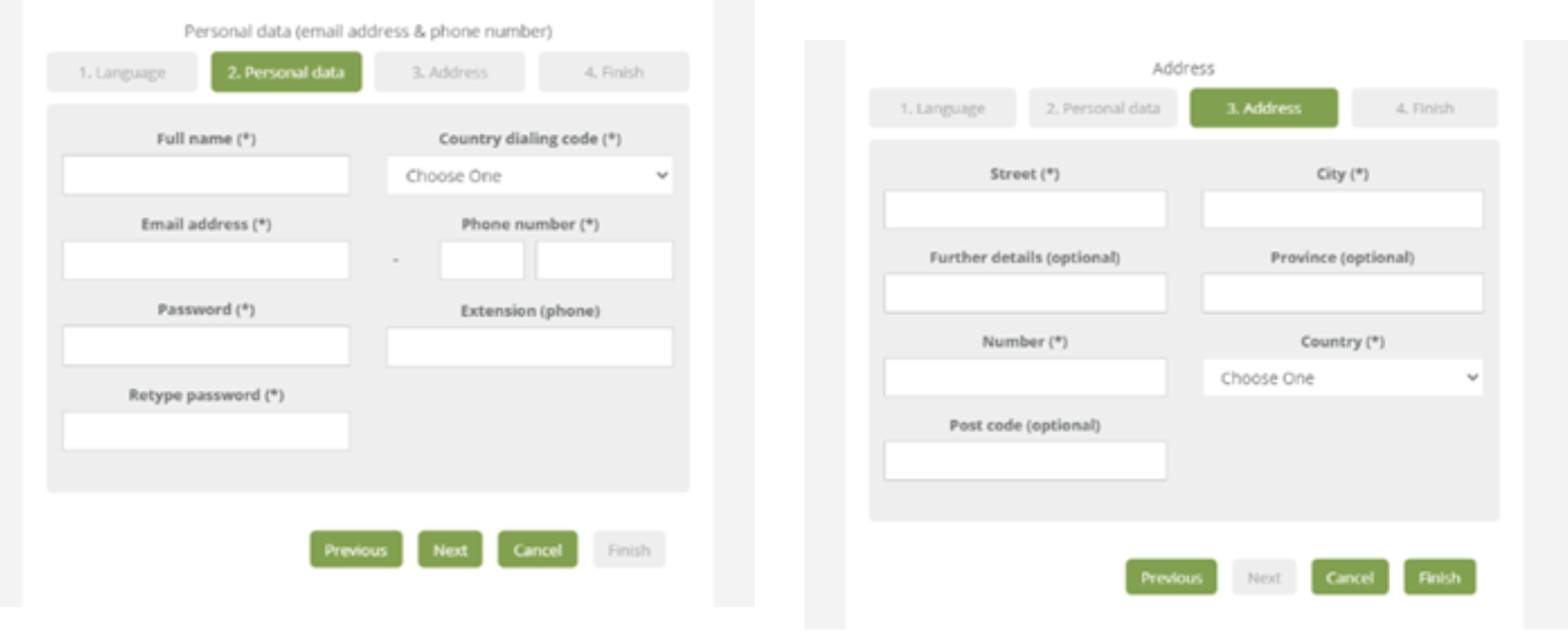The width and height of the screenshot is (1568, 632).
Task: Click the Full name input field
Action: [206, 175]
